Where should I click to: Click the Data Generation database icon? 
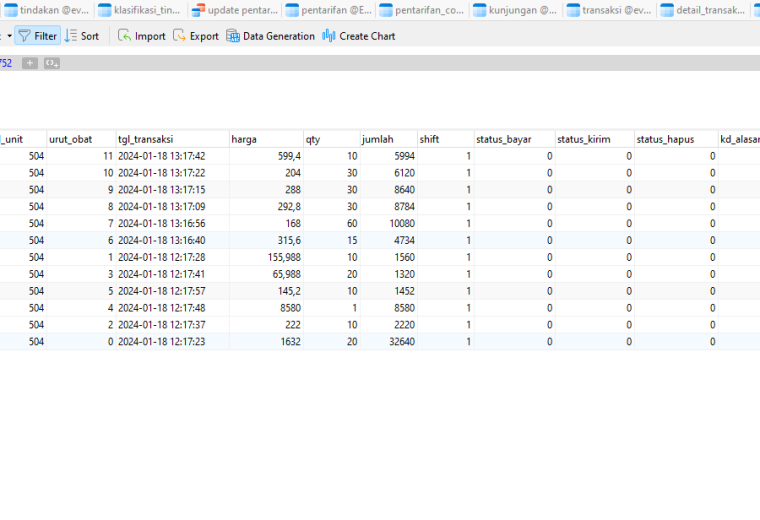pyautogui.click(x=233, y=36)
